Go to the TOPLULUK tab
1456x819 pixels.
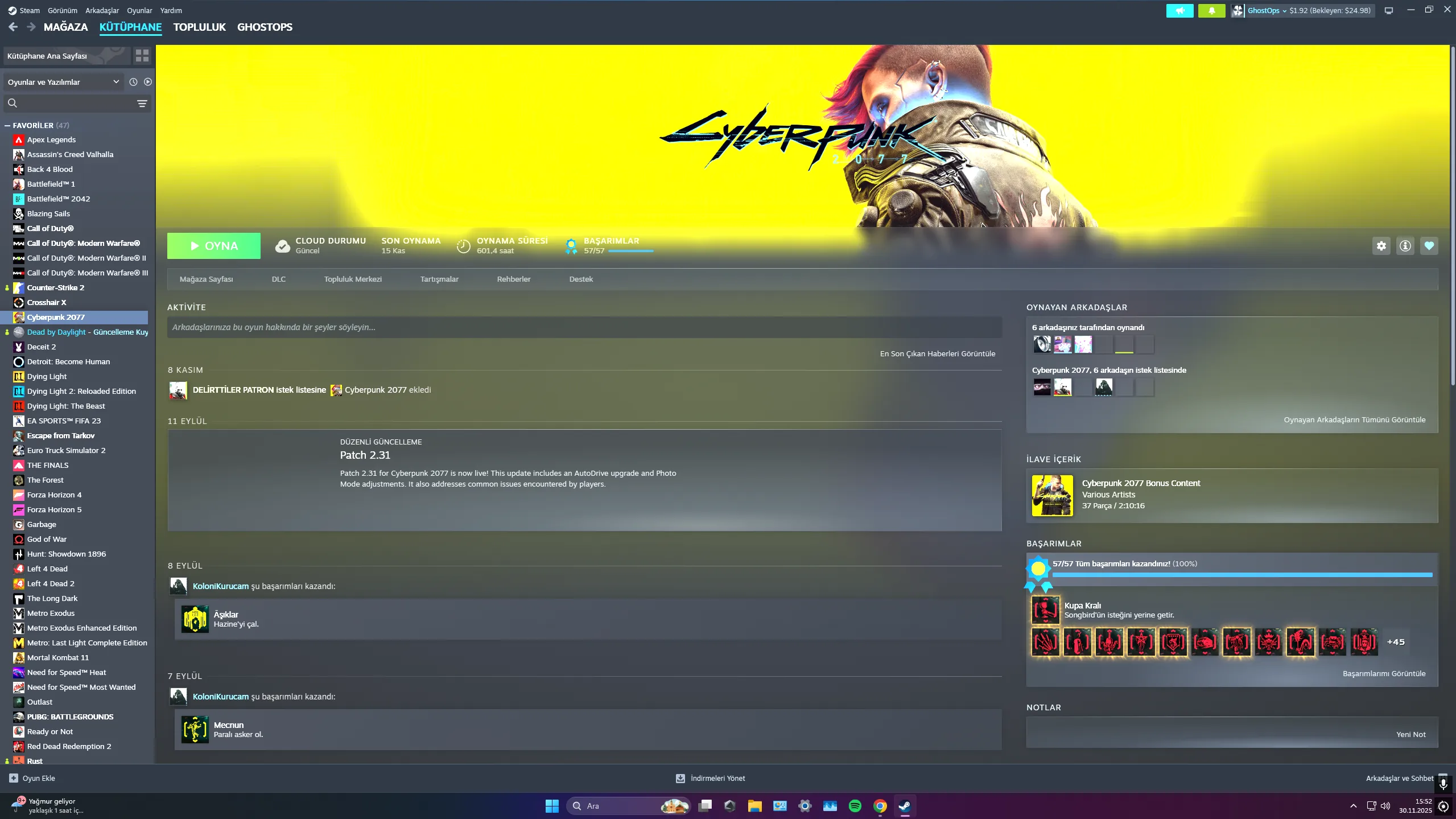pos(199,27)
